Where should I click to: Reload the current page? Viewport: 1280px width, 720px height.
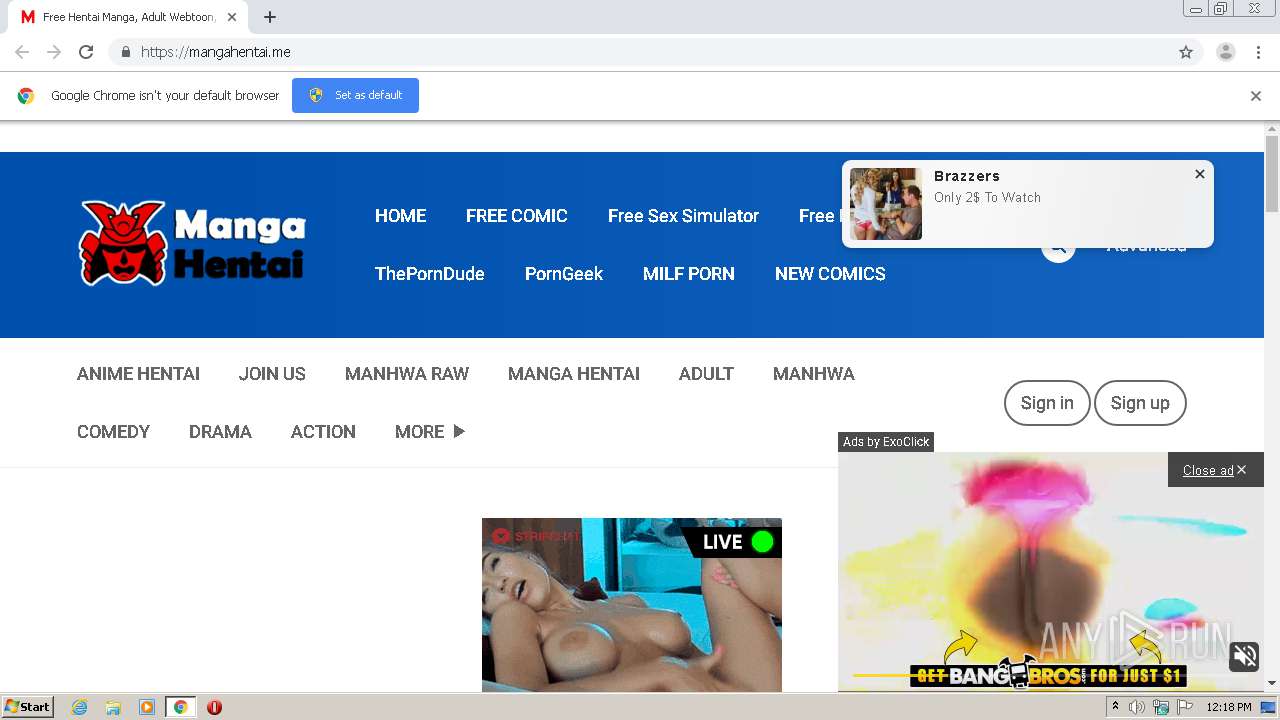pyautogui.click(x=86, y=52)
